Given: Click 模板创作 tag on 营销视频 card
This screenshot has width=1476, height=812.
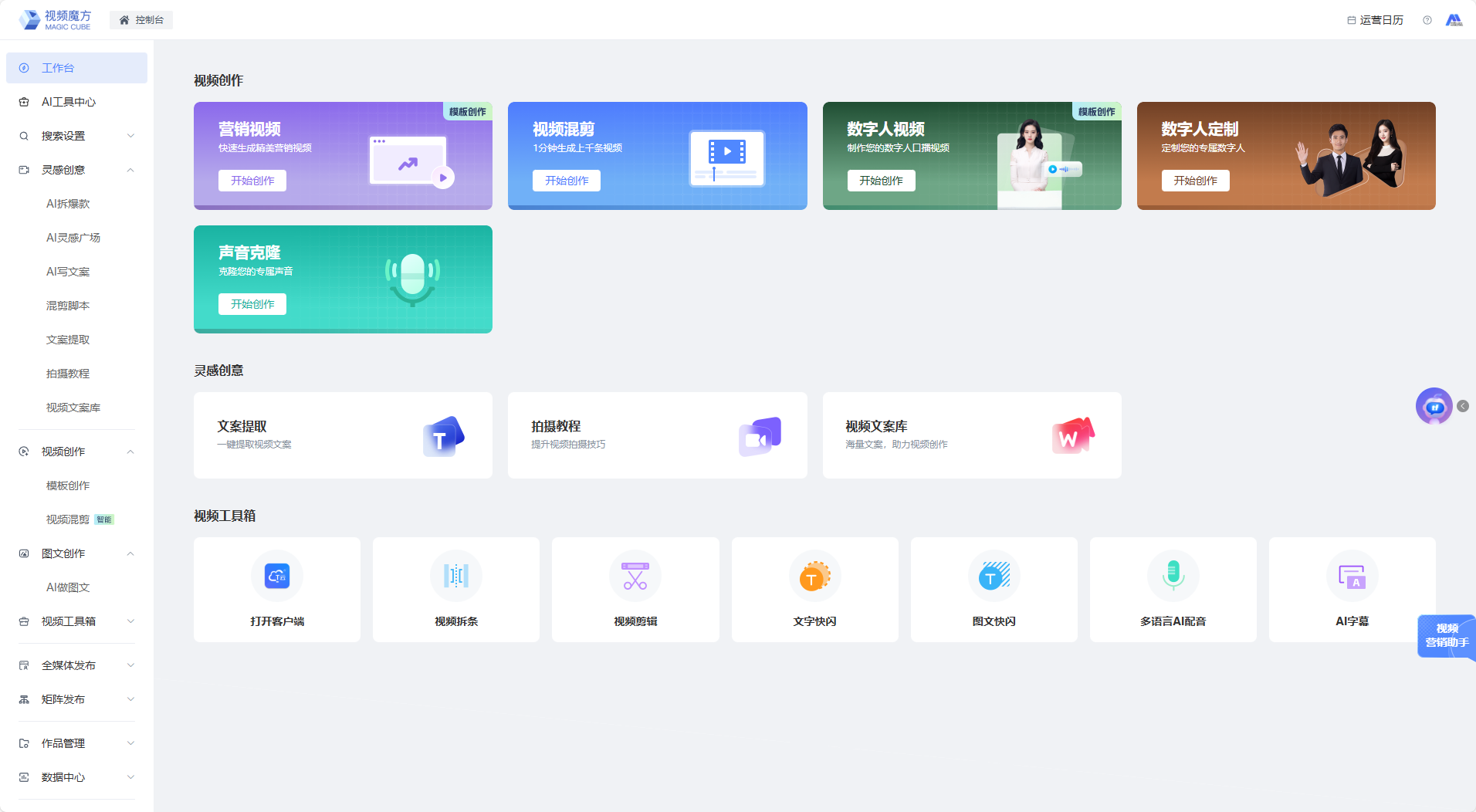Looking at the screenshot, I should 467,111.
